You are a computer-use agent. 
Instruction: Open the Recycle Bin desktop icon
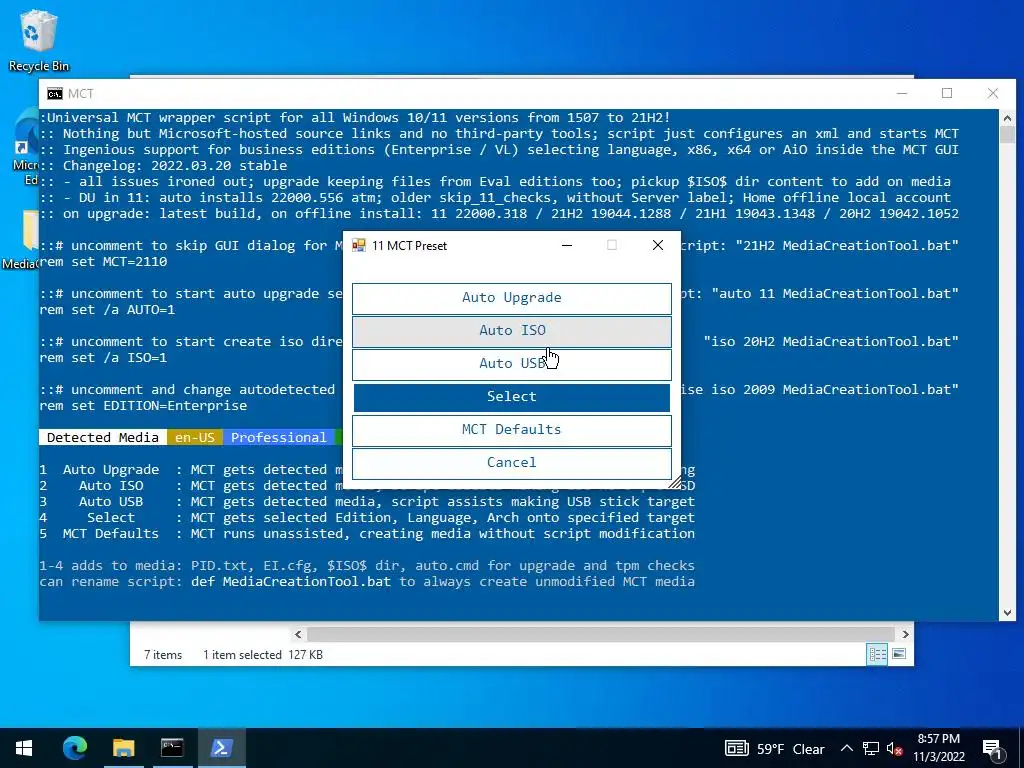point(39,41)
